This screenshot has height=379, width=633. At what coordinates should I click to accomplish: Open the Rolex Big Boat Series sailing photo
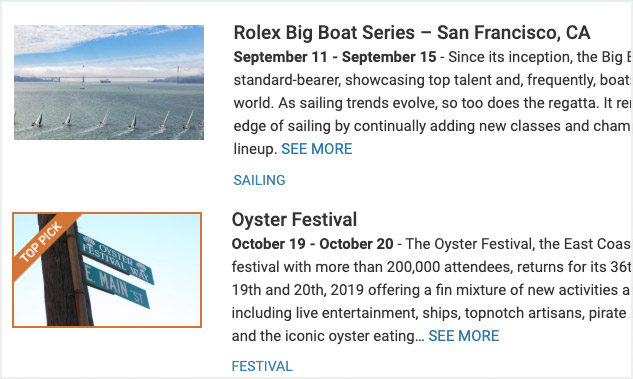109,82
